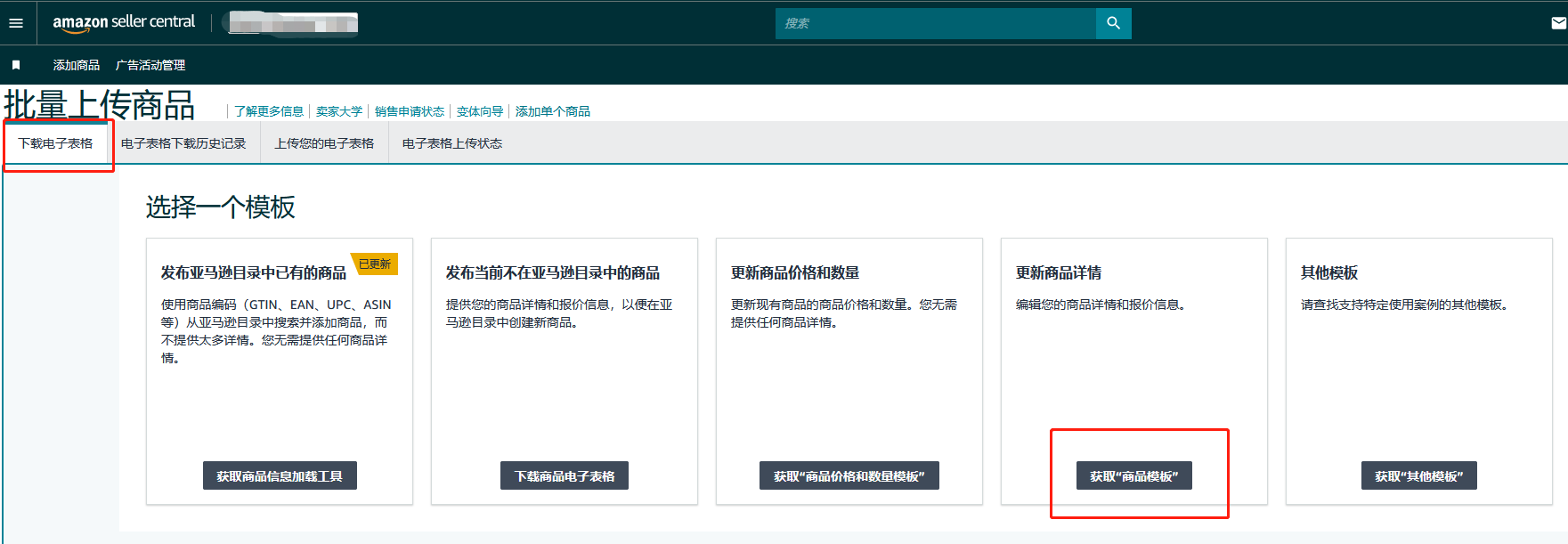
Task: Switch to the 下载电子表格 tab
Action: pos(55,143)
